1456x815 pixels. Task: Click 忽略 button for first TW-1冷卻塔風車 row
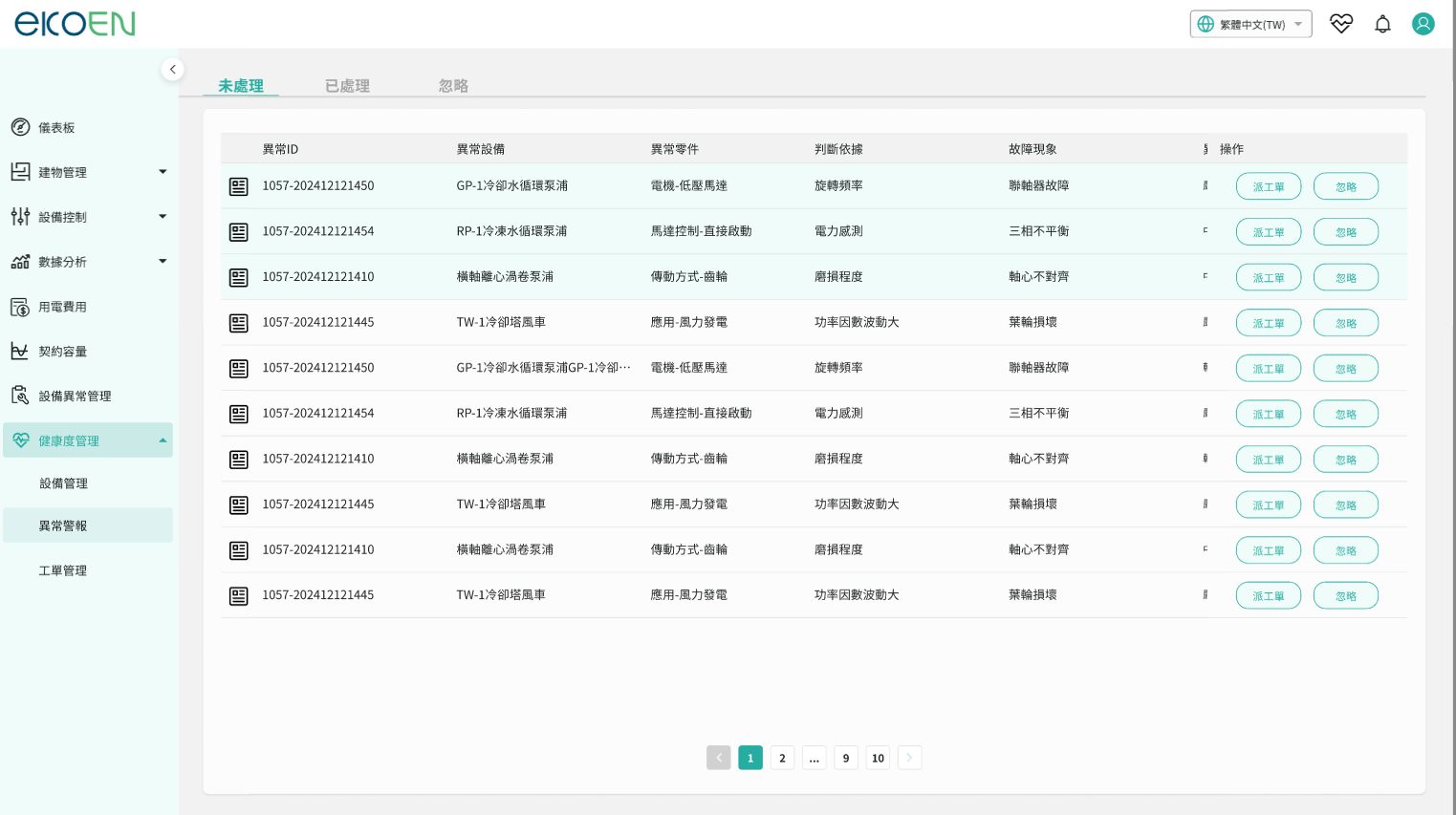tap(1345, 323)
